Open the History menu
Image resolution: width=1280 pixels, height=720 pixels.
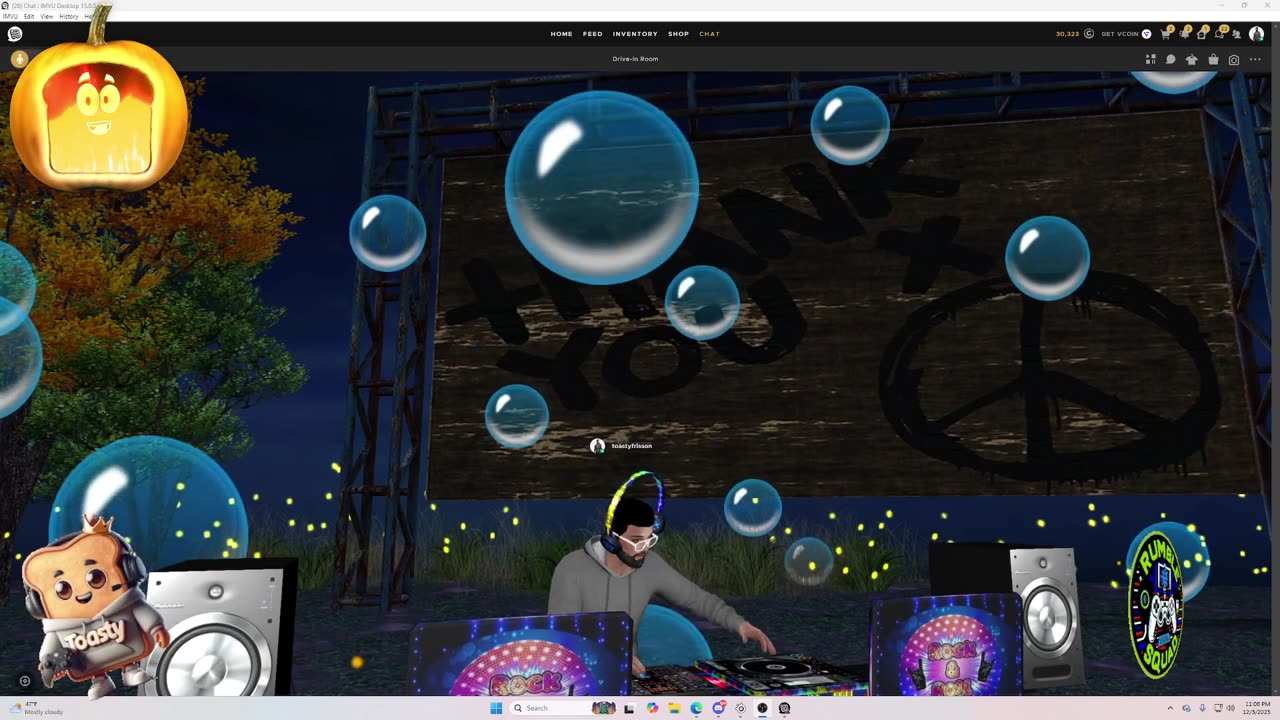(x=69, y=16)
